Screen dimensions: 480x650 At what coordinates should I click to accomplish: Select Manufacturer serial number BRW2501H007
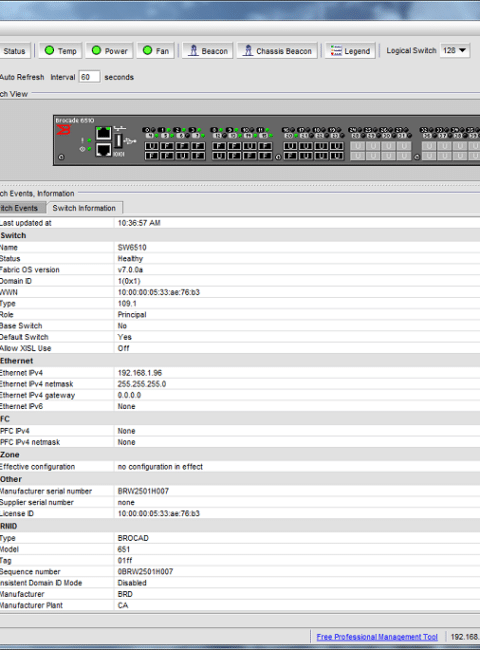click(x=143, y=491)
